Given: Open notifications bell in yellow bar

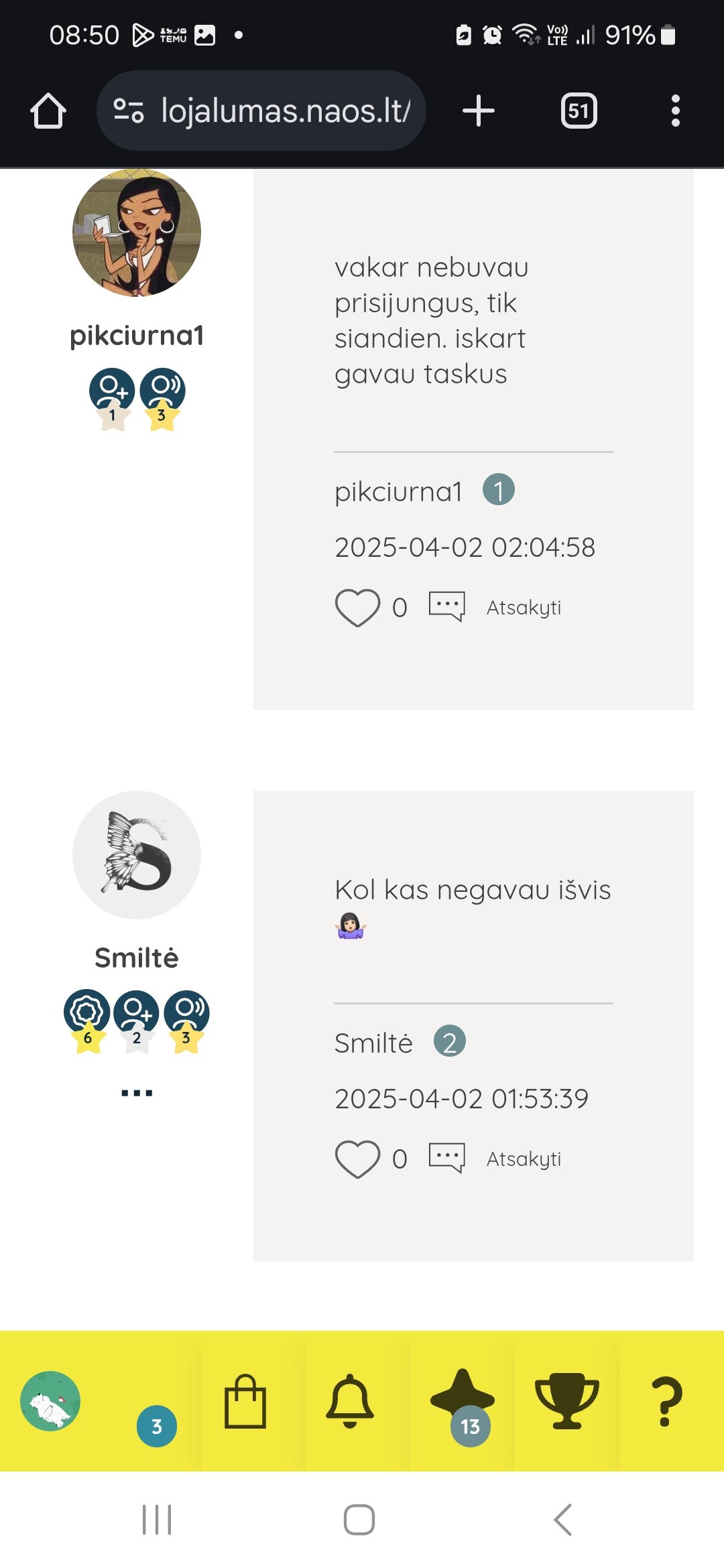Looking at the screenshot, I should click(350, 1401).
